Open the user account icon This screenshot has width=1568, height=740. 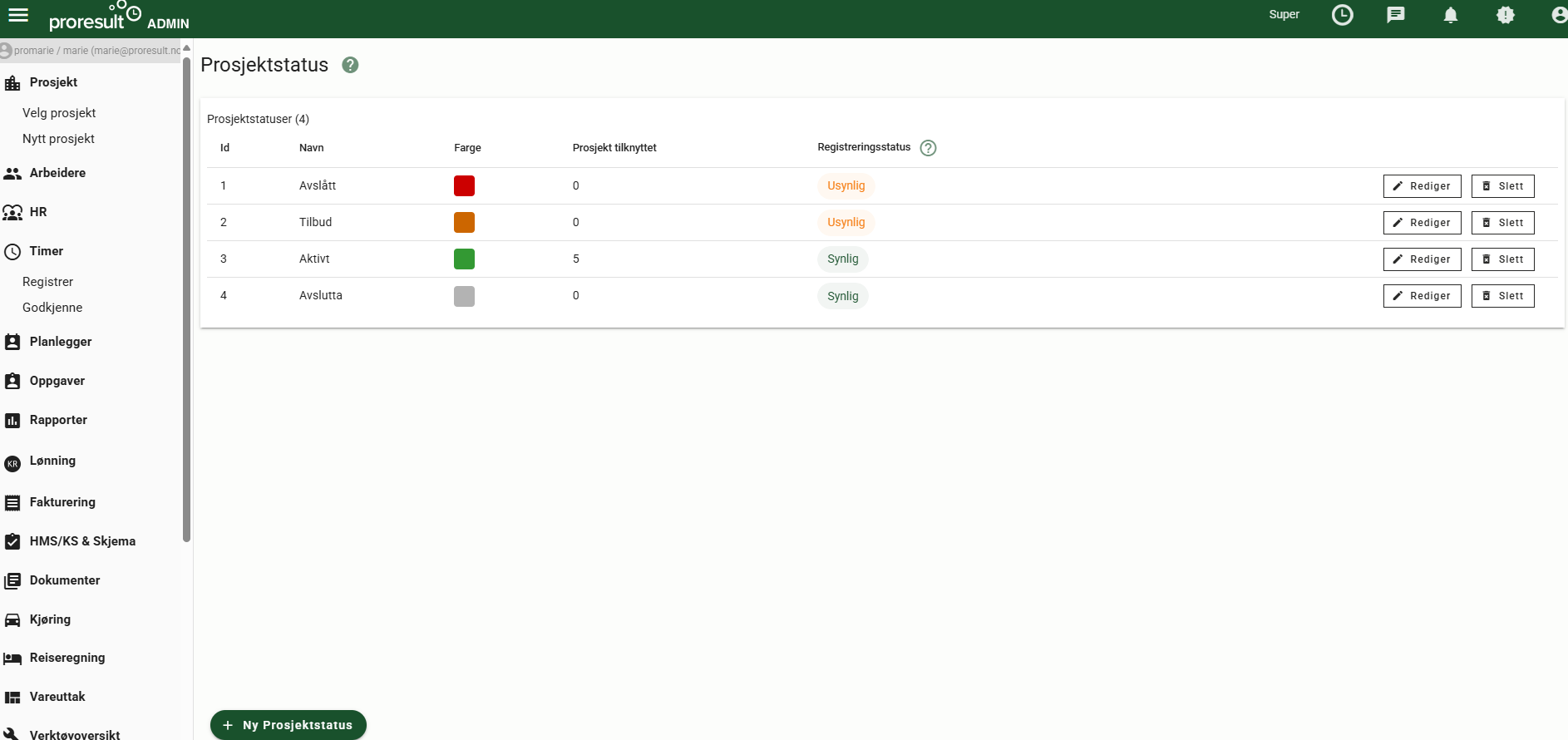tap(1559, 15)
